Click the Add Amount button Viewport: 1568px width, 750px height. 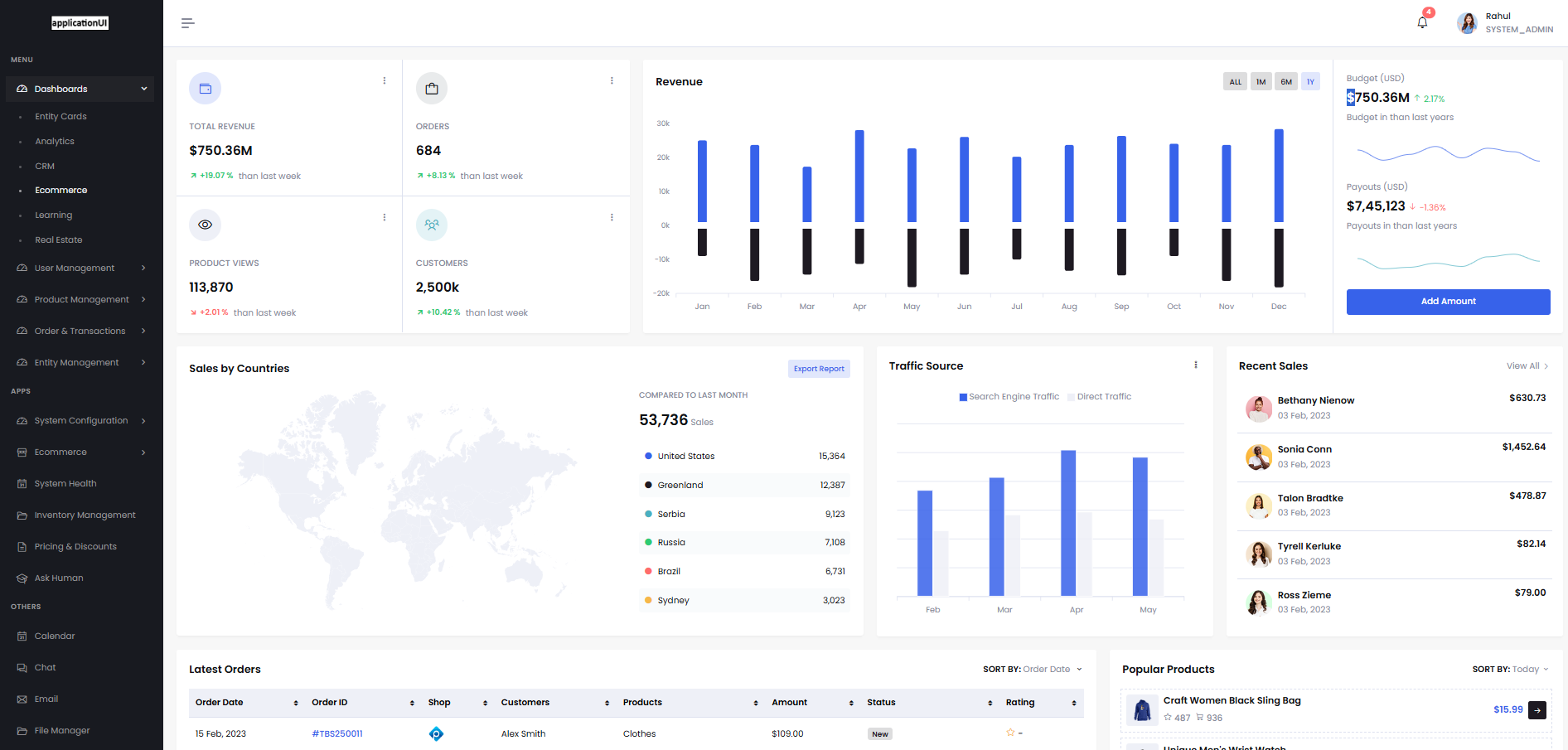(1448, 301)
